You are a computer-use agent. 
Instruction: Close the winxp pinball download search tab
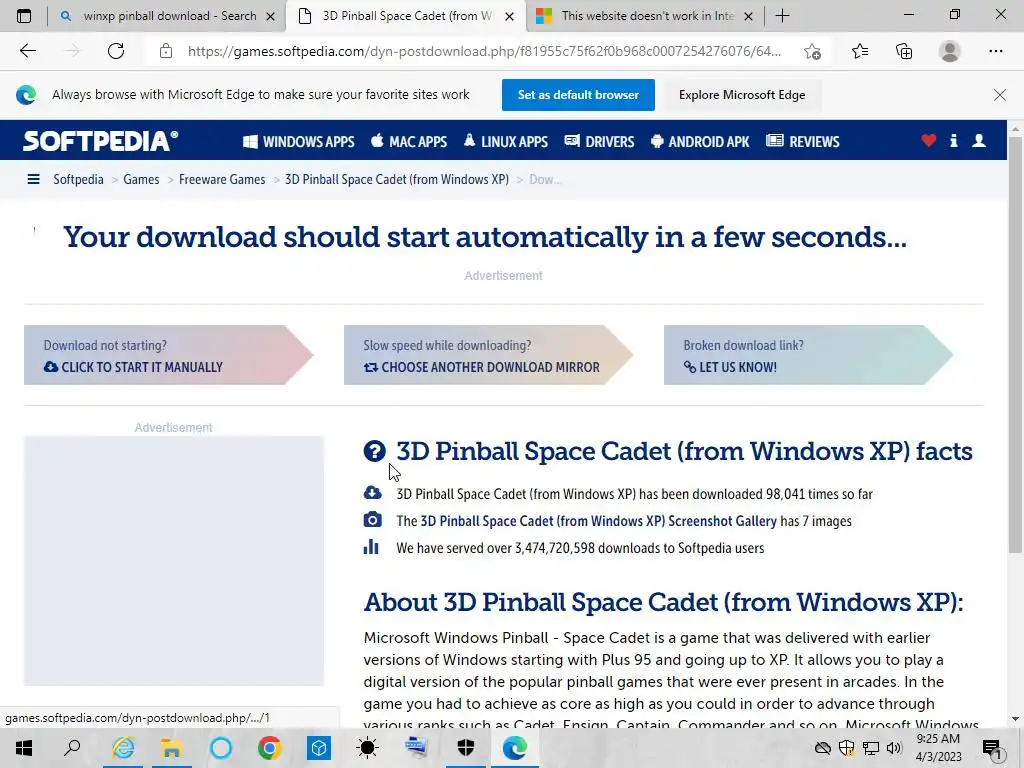(x=270, y=16)
